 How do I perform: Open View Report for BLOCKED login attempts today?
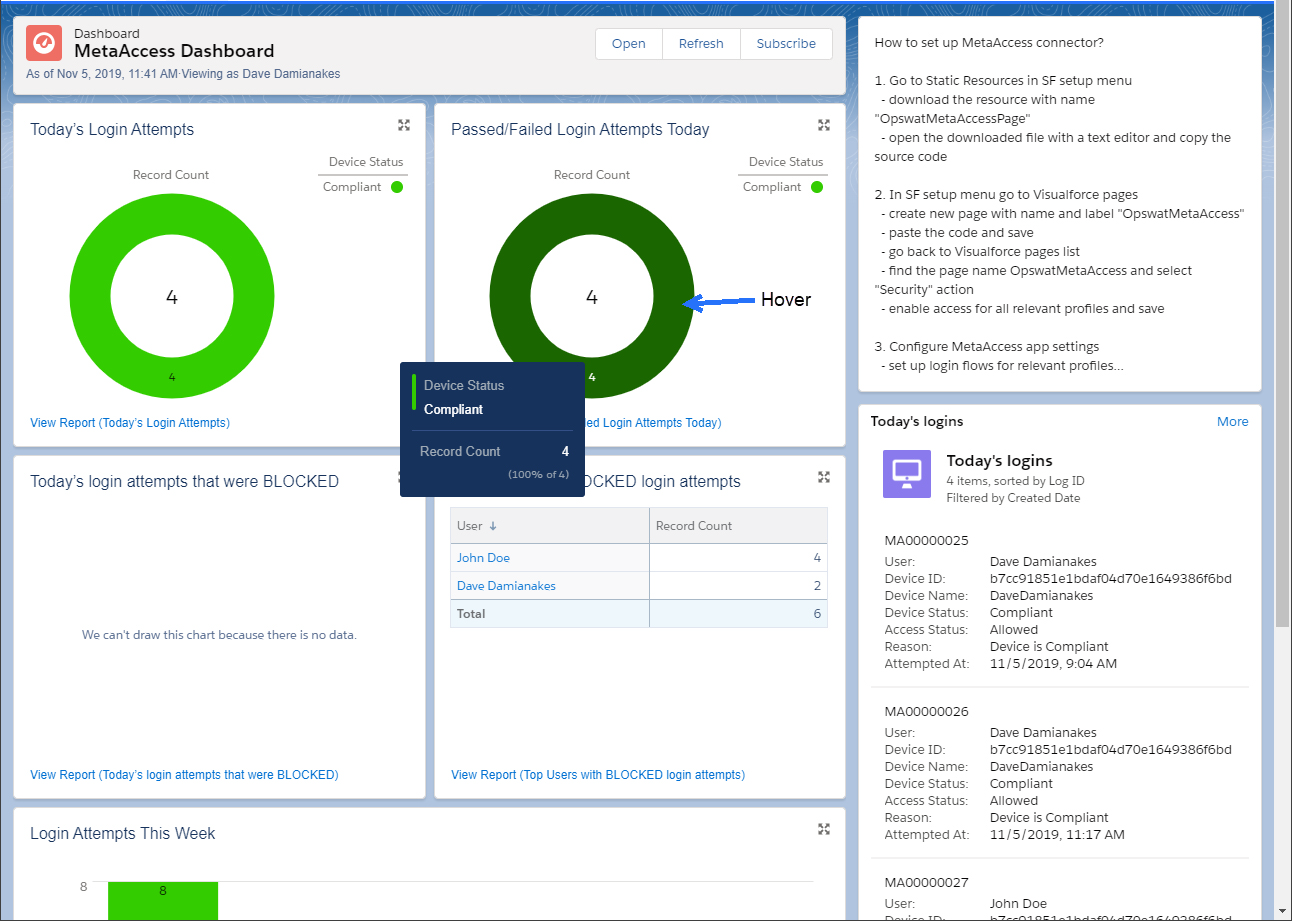tap(184, 775)
